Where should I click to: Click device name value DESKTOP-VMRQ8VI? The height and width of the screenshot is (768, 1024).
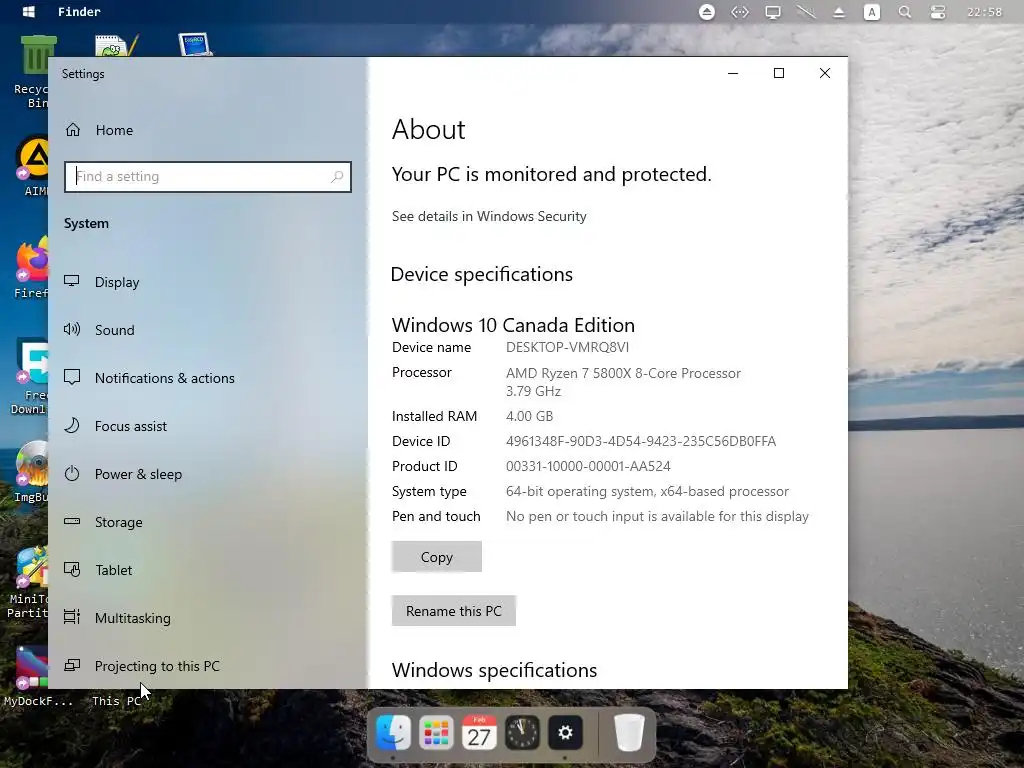click(567, 347)
